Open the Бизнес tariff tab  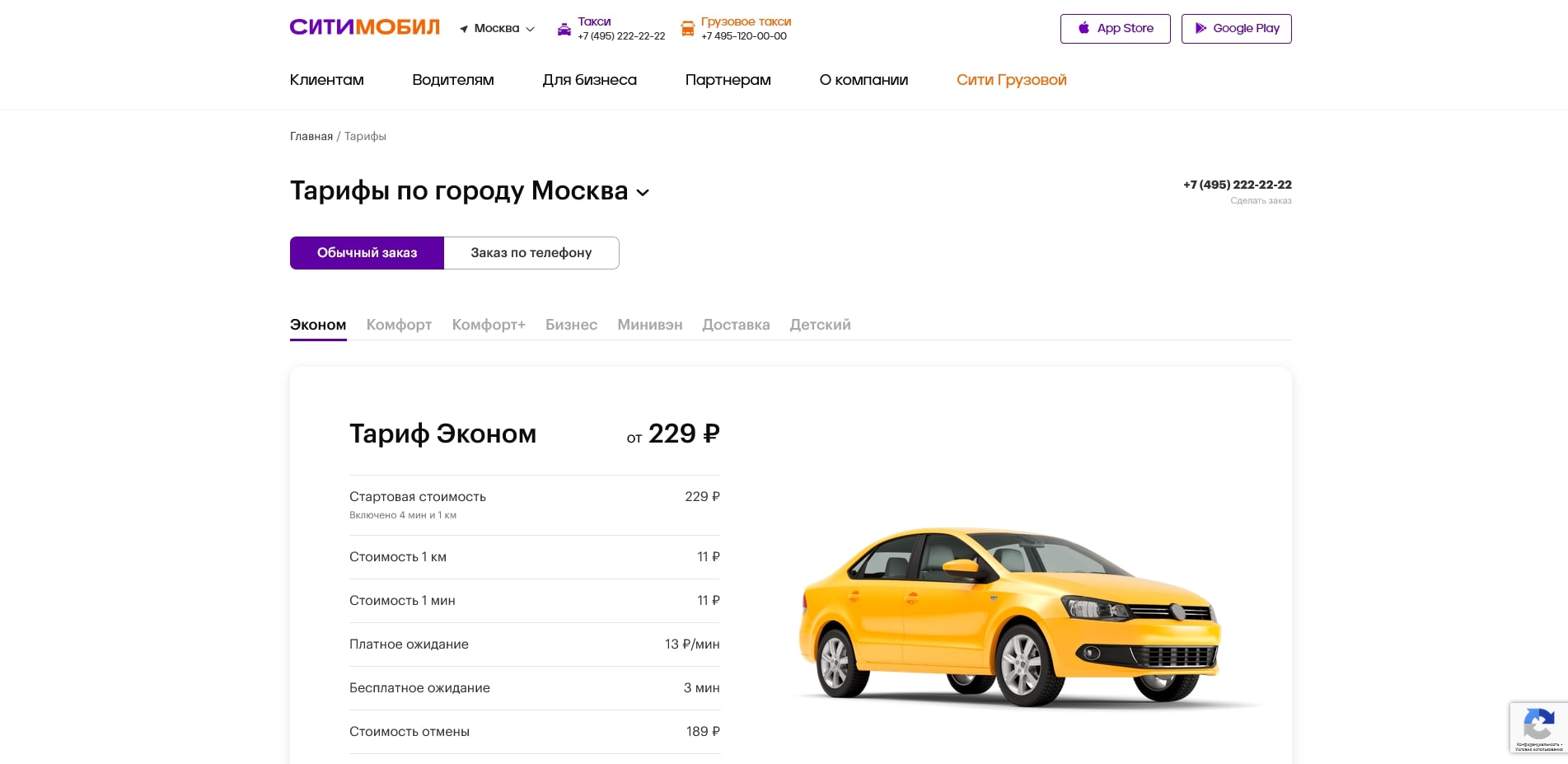(571, 325)
